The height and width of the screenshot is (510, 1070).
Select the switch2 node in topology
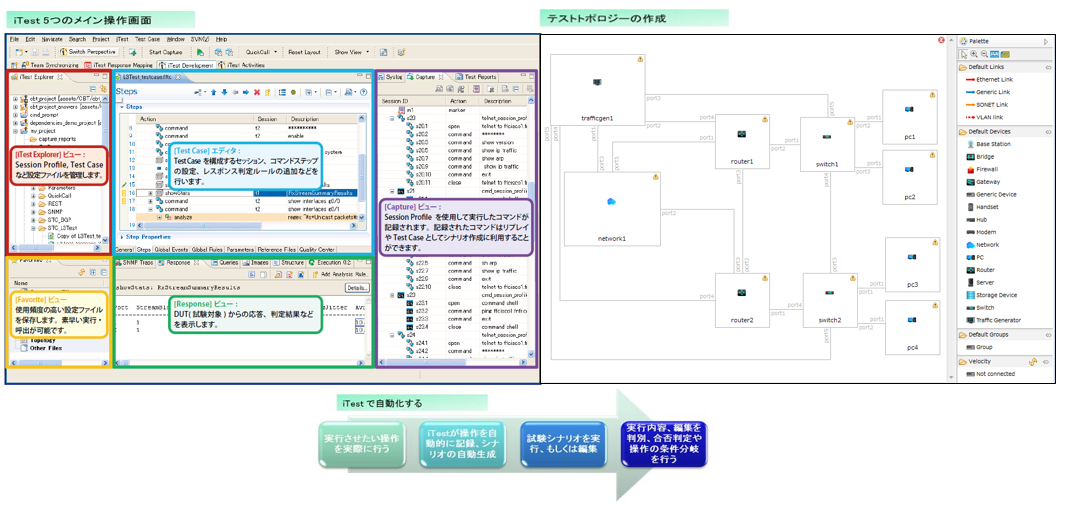click(x=829, y=300)
